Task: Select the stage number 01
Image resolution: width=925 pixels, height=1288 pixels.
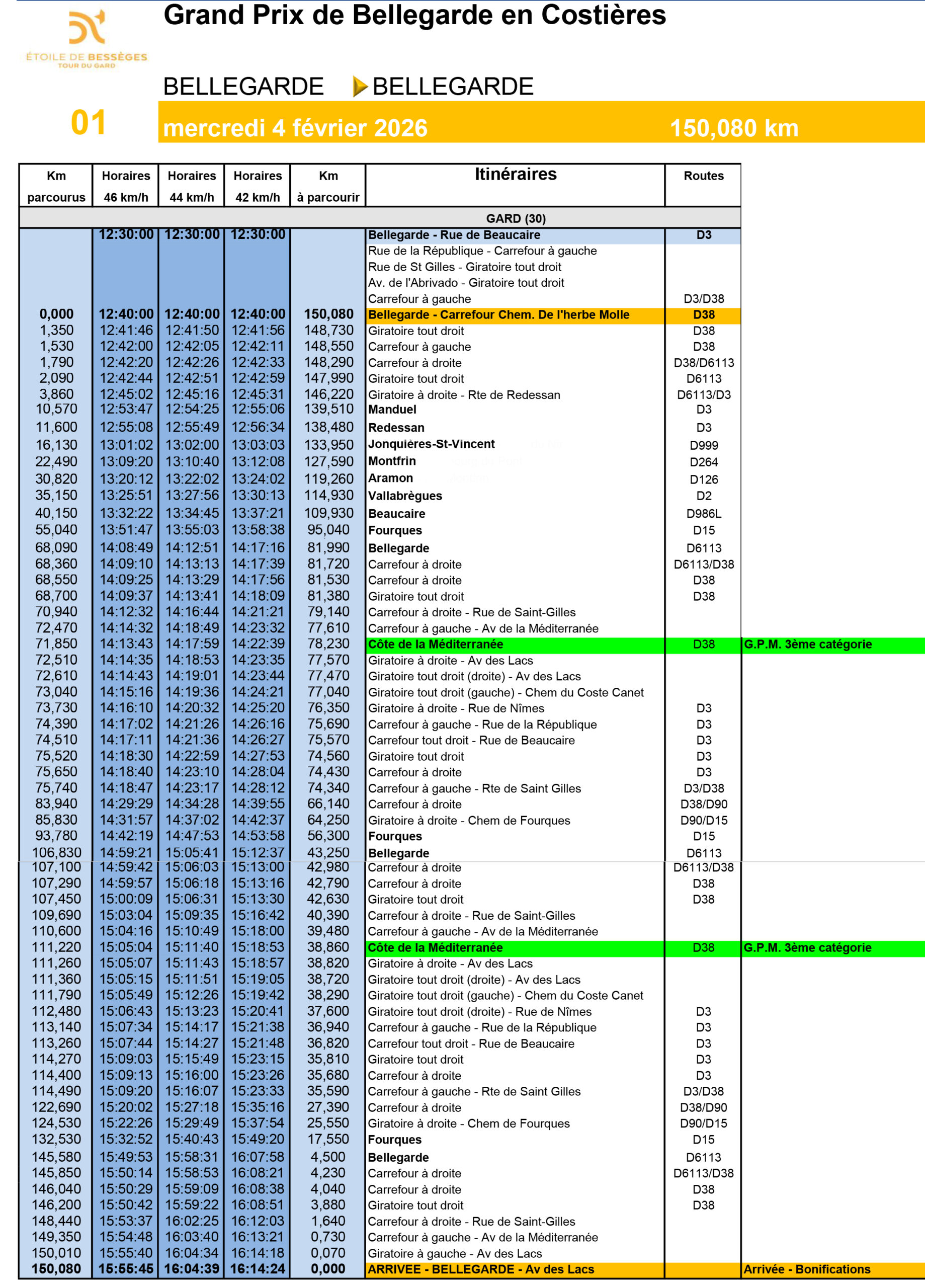Action: click(88, 123)
